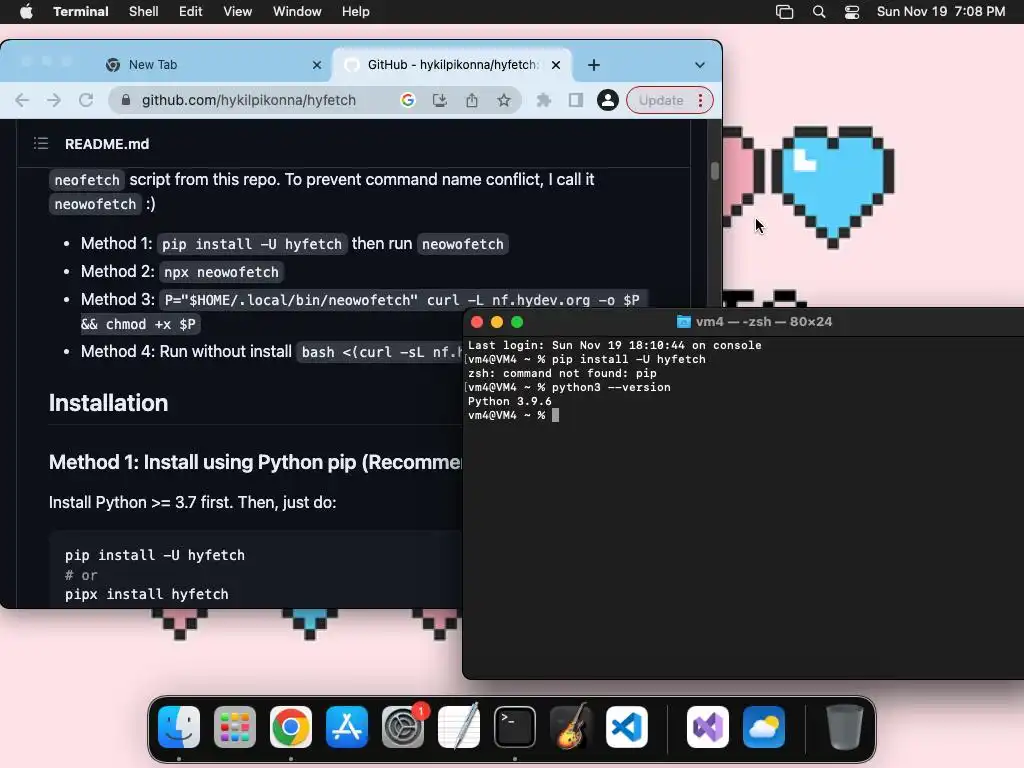The width and height of the screenshot is (1024, 768).
Task: Open Visual Studio Code from the Dock
Action: coord(627,727)
